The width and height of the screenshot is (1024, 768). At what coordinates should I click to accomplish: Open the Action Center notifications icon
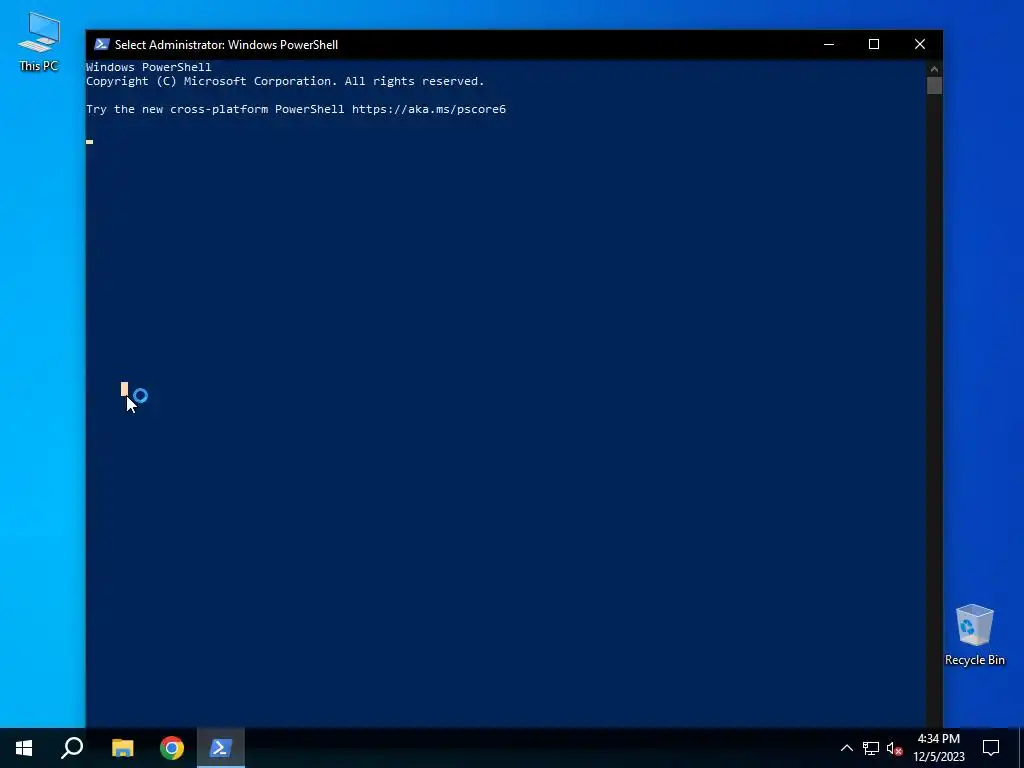point(991,748)
